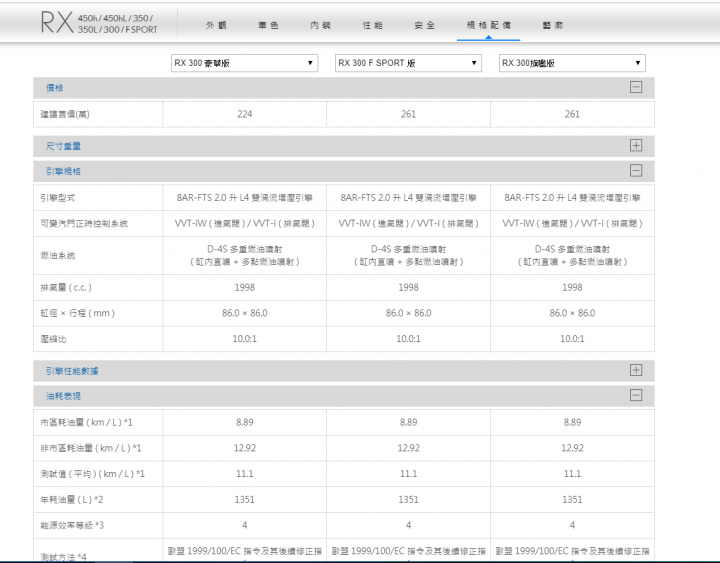Expand the 尺寸重量 section with its plus icon

[x=636, y=146]
